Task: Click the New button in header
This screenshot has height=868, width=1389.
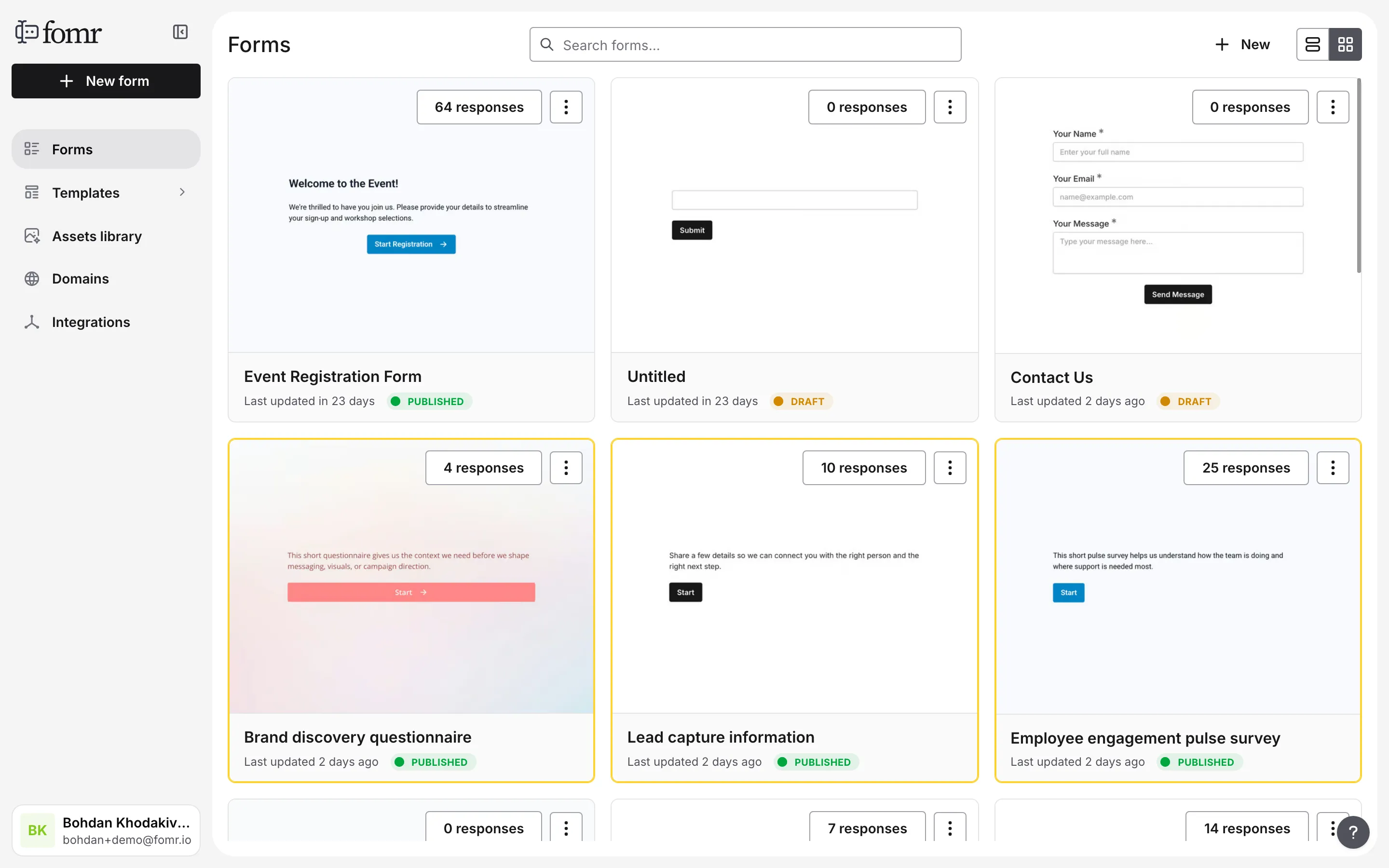Action: (x=1243, y=44)
